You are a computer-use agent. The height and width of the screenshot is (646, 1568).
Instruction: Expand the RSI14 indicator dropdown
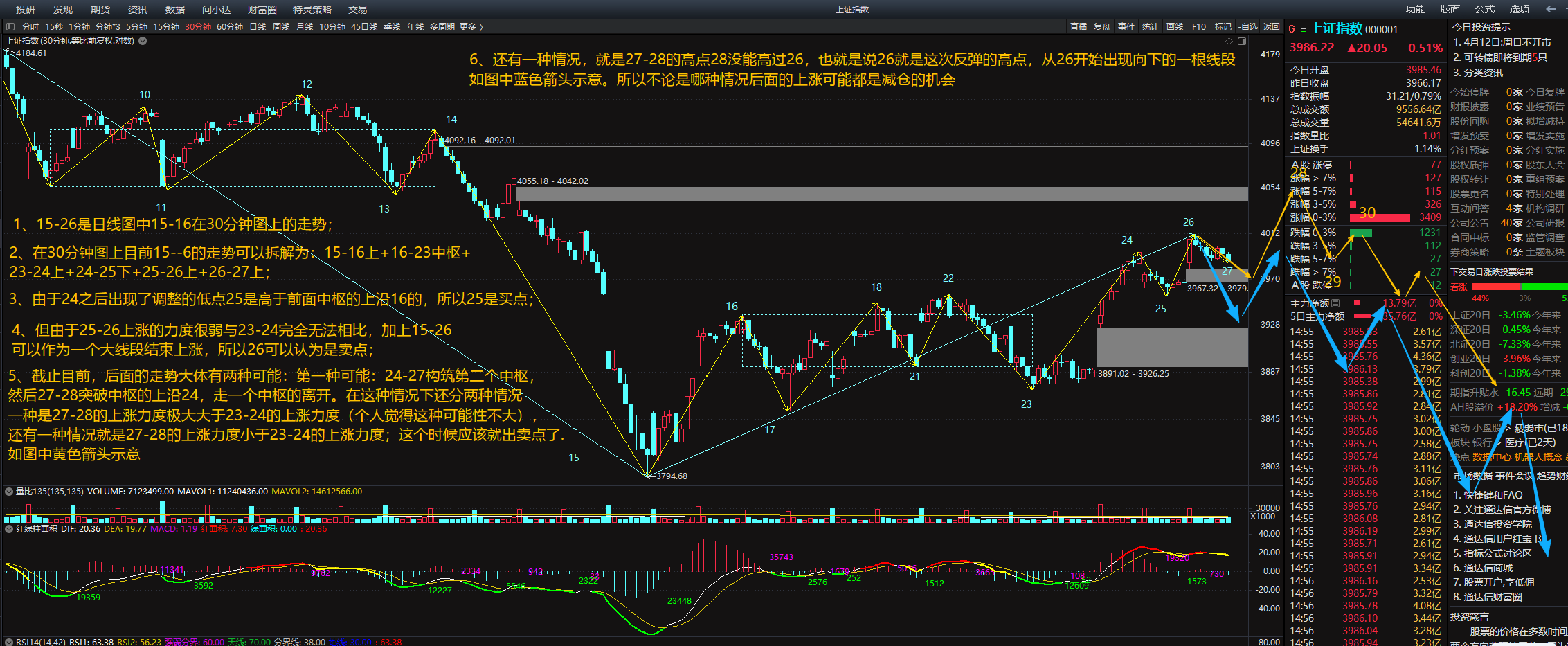point(9,642)
